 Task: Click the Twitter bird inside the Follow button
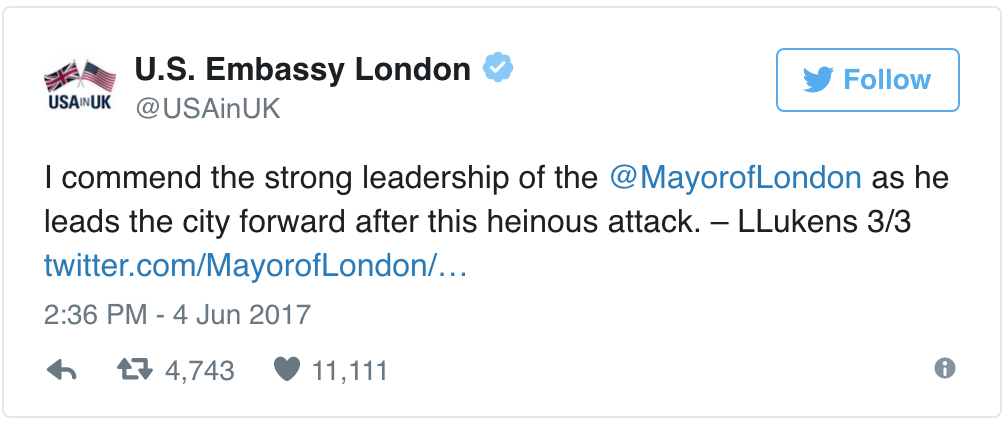tap(818, 80)
